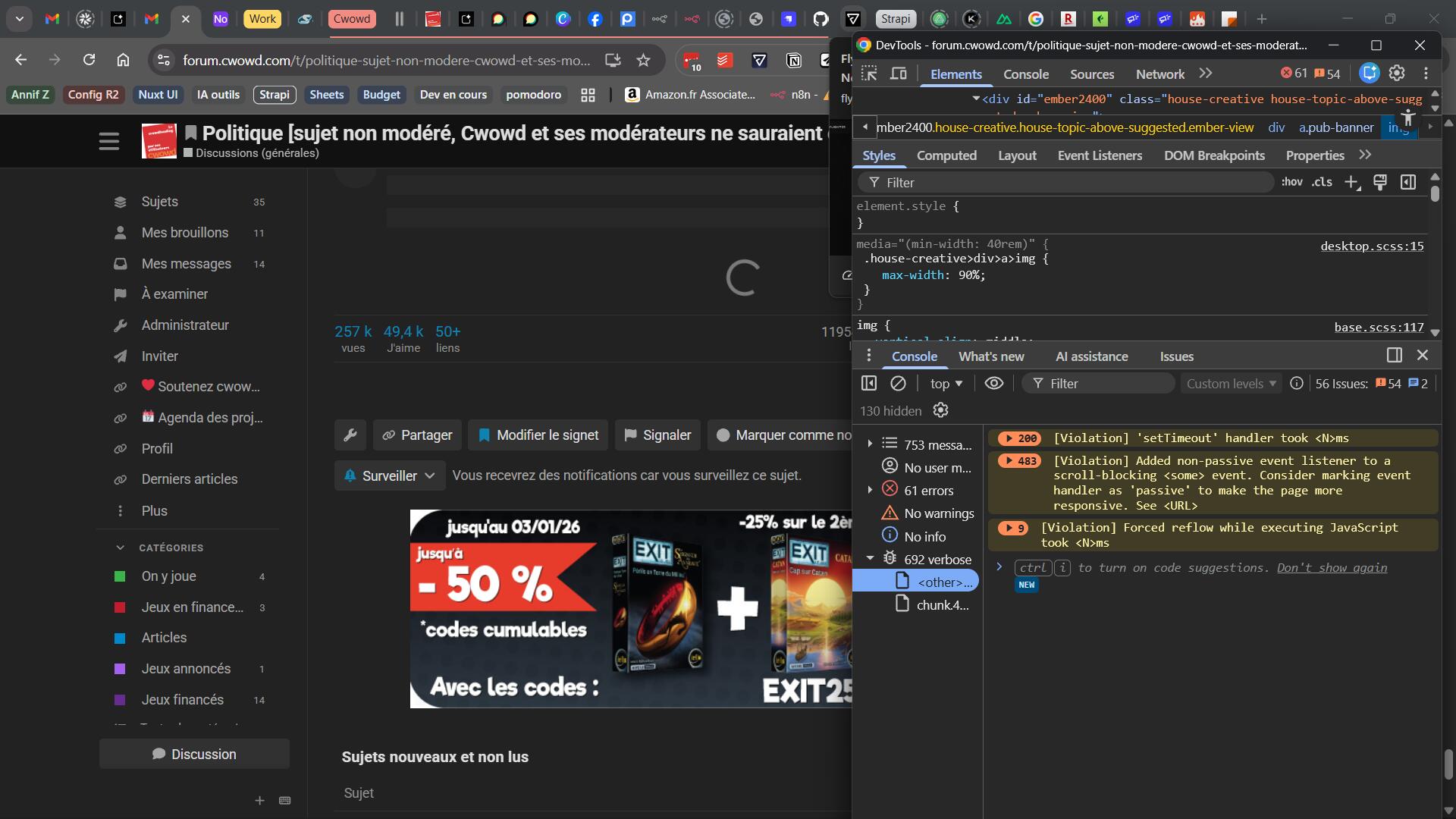
Task: Open Surveiller notification level dropdown
Action: point(390,476)
